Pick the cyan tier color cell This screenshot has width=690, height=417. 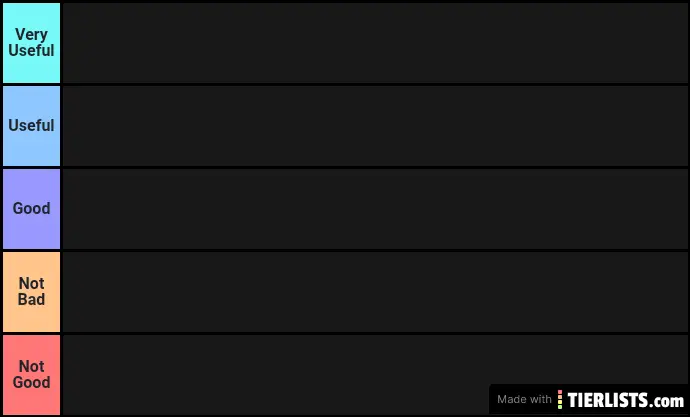31,43
